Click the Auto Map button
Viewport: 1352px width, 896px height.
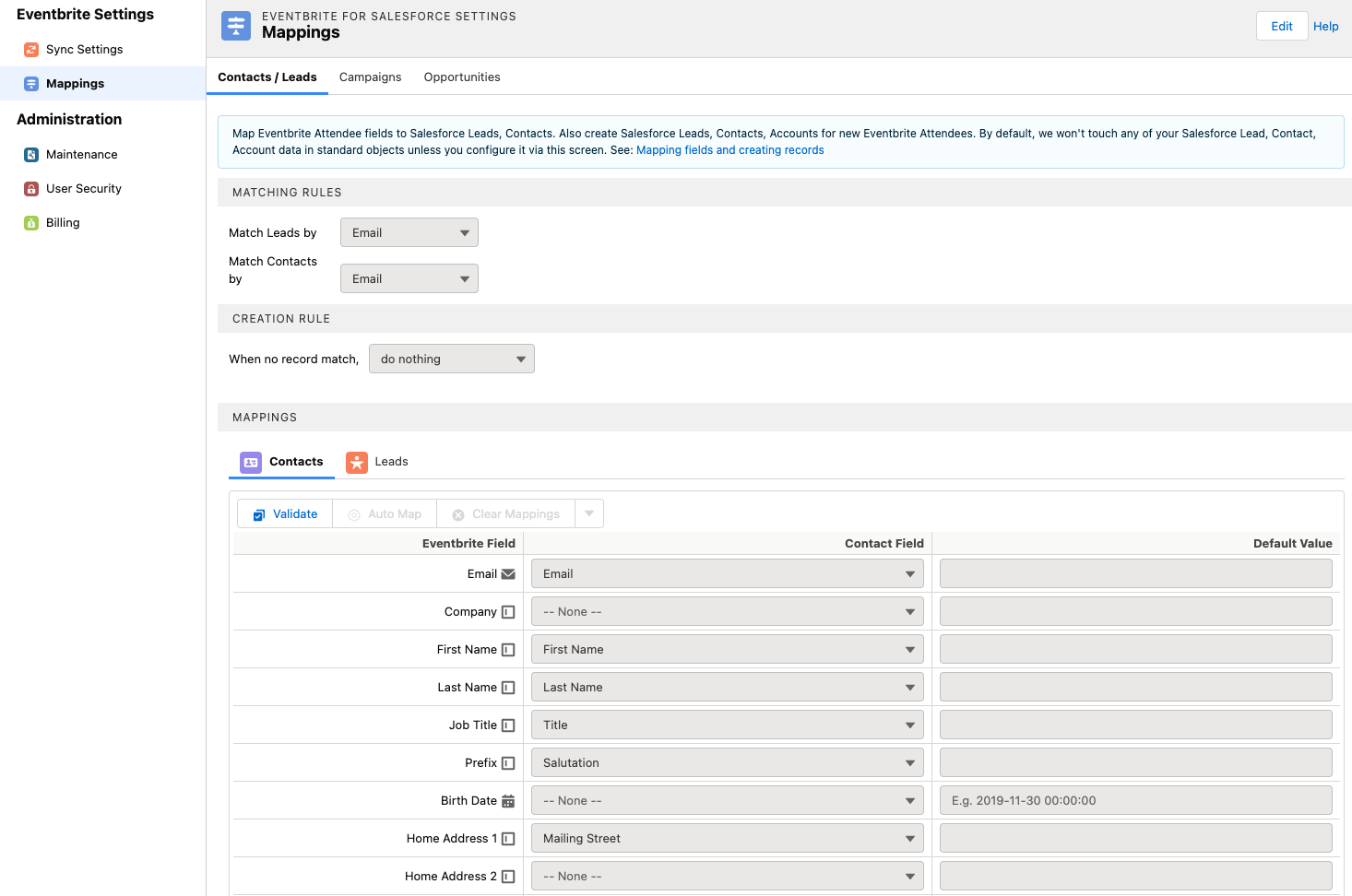(385, 513)
